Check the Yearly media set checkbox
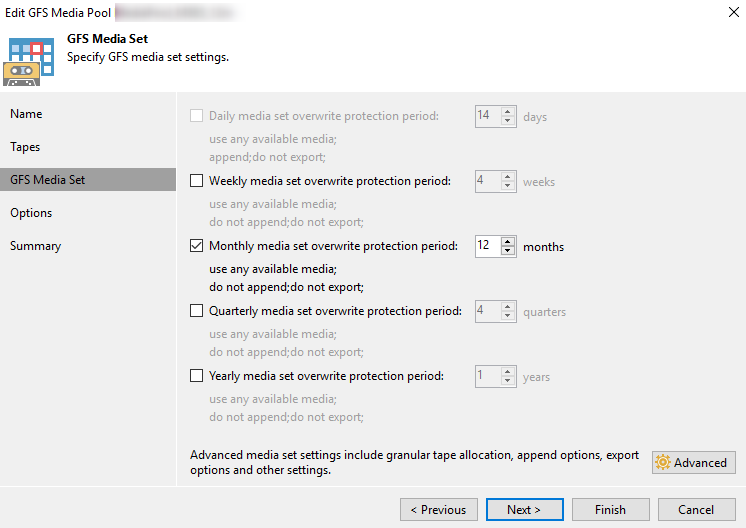Screen dimensions: 746x528 pos(197,376)
